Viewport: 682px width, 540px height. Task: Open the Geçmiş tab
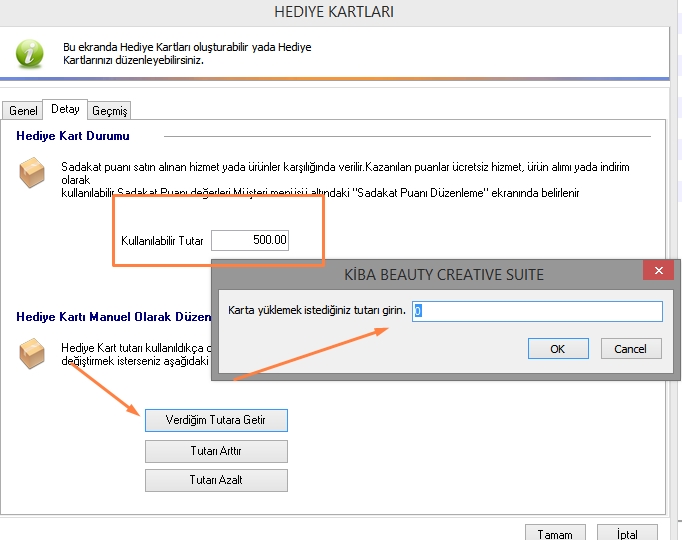110,110
